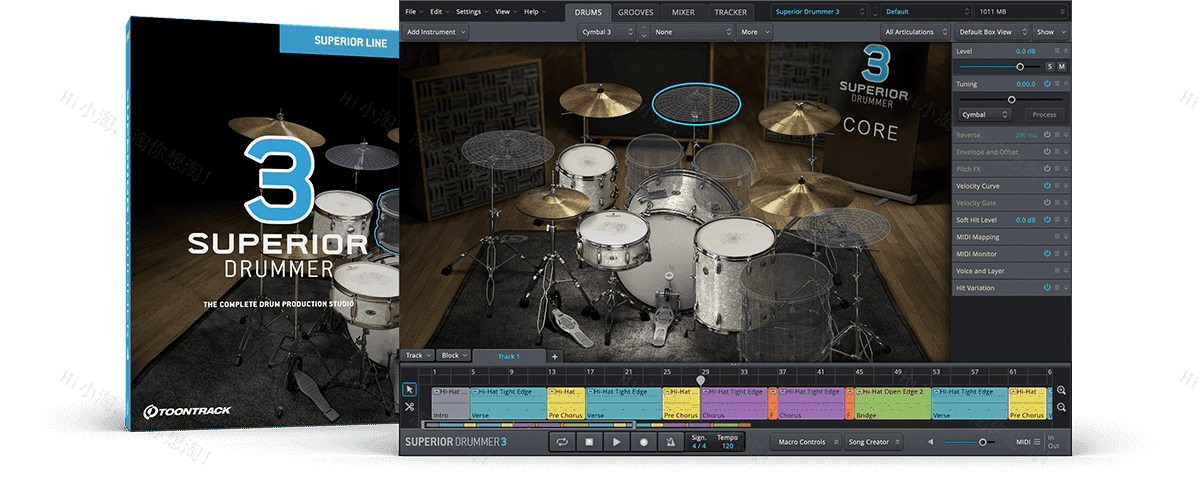
Task: Open the Block menu button
Action: pyautogui.click(x=453, y=355)
